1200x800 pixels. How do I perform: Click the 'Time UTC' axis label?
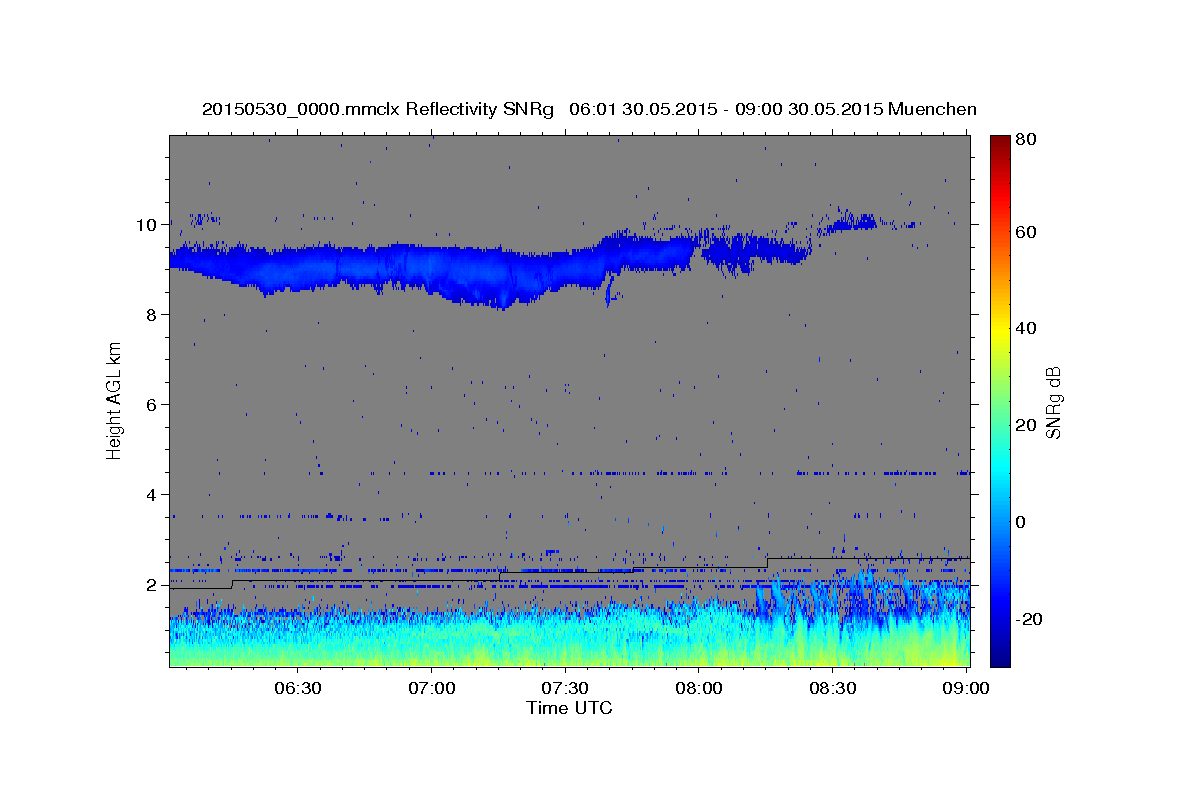[569, 708]
